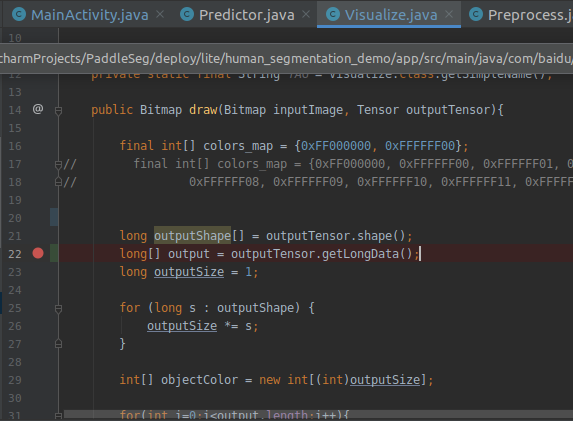Collapse the for loop at line 31
Screen dimensions: 573x421
(58, 416)
